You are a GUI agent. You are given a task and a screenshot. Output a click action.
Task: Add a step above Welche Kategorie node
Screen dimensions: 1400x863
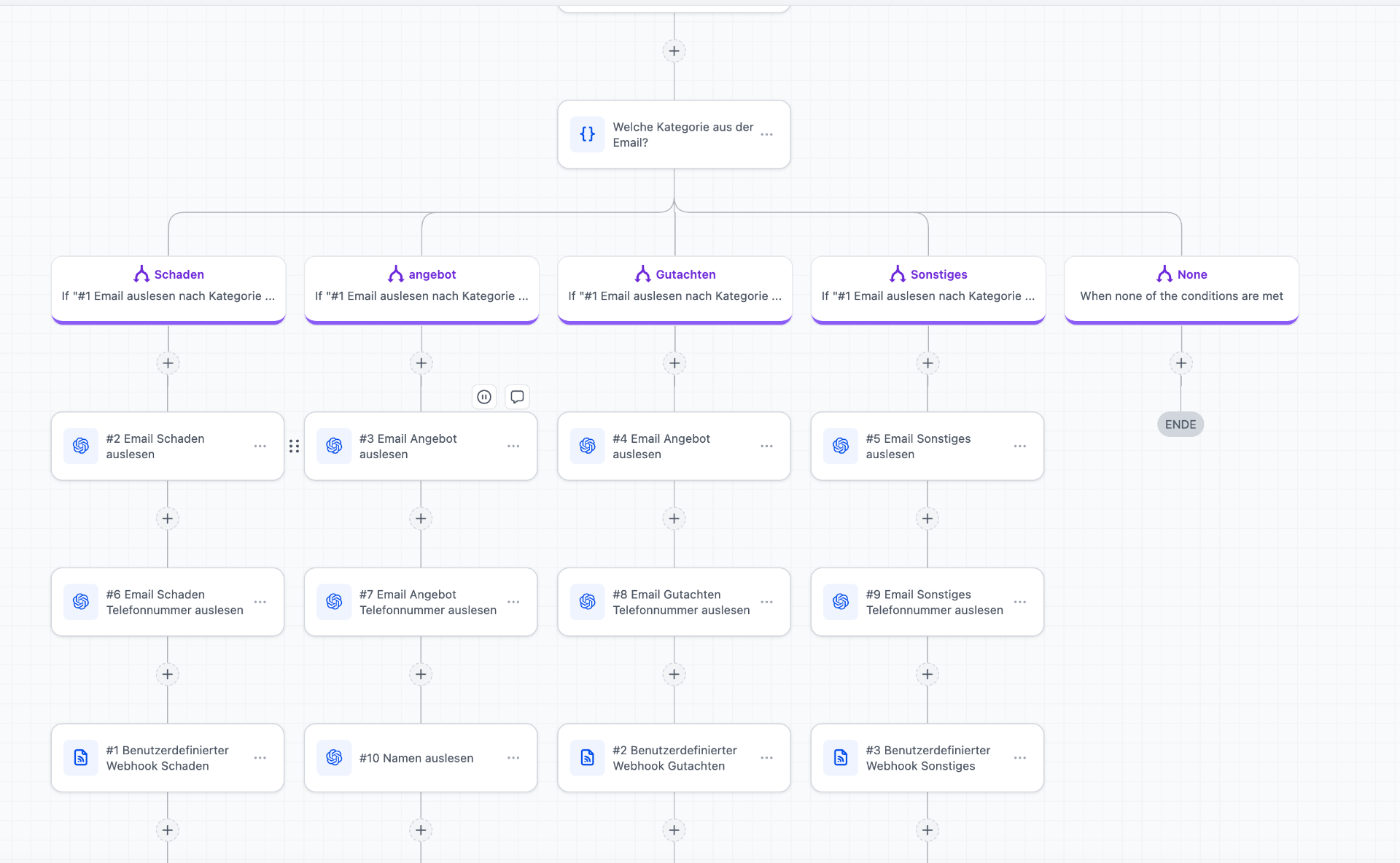[674, 51]
